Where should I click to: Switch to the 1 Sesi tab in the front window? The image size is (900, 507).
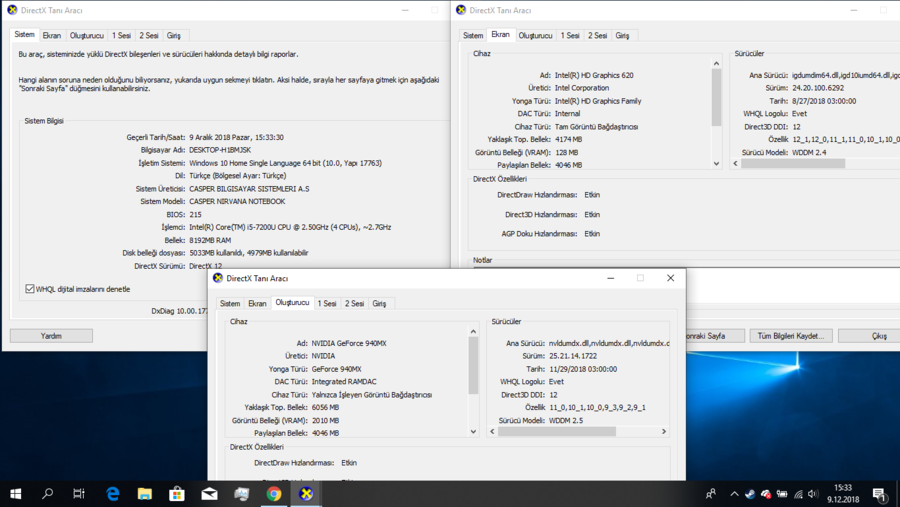(327, 303)
